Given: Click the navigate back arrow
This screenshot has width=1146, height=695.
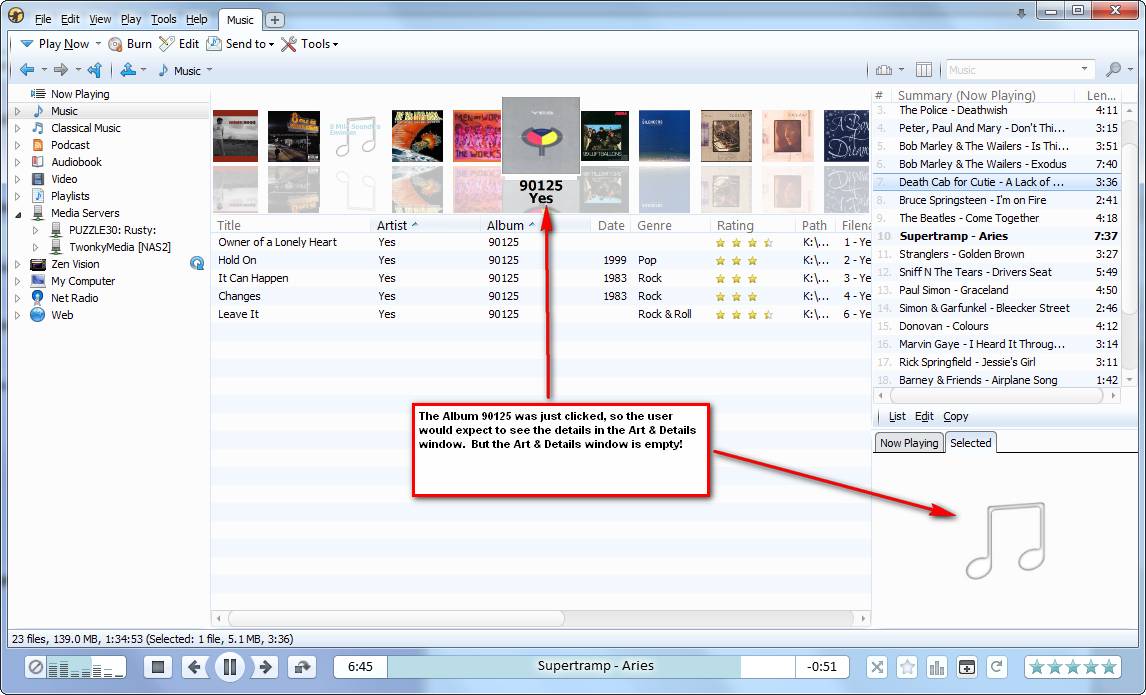Looking at the screenshot, I should coord(27,70).
